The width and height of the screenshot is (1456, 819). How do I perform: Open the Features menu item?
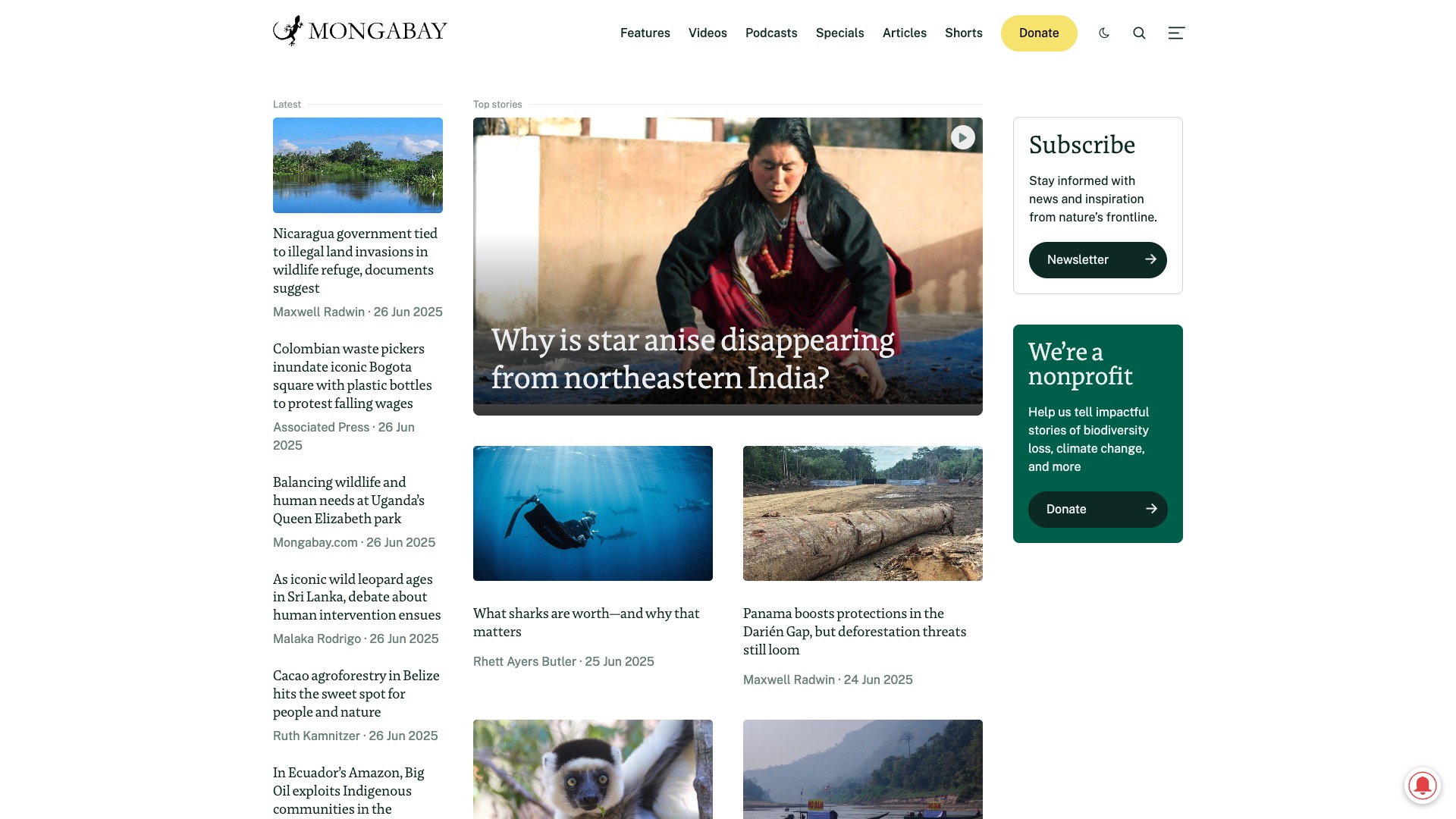pos(645,33)
